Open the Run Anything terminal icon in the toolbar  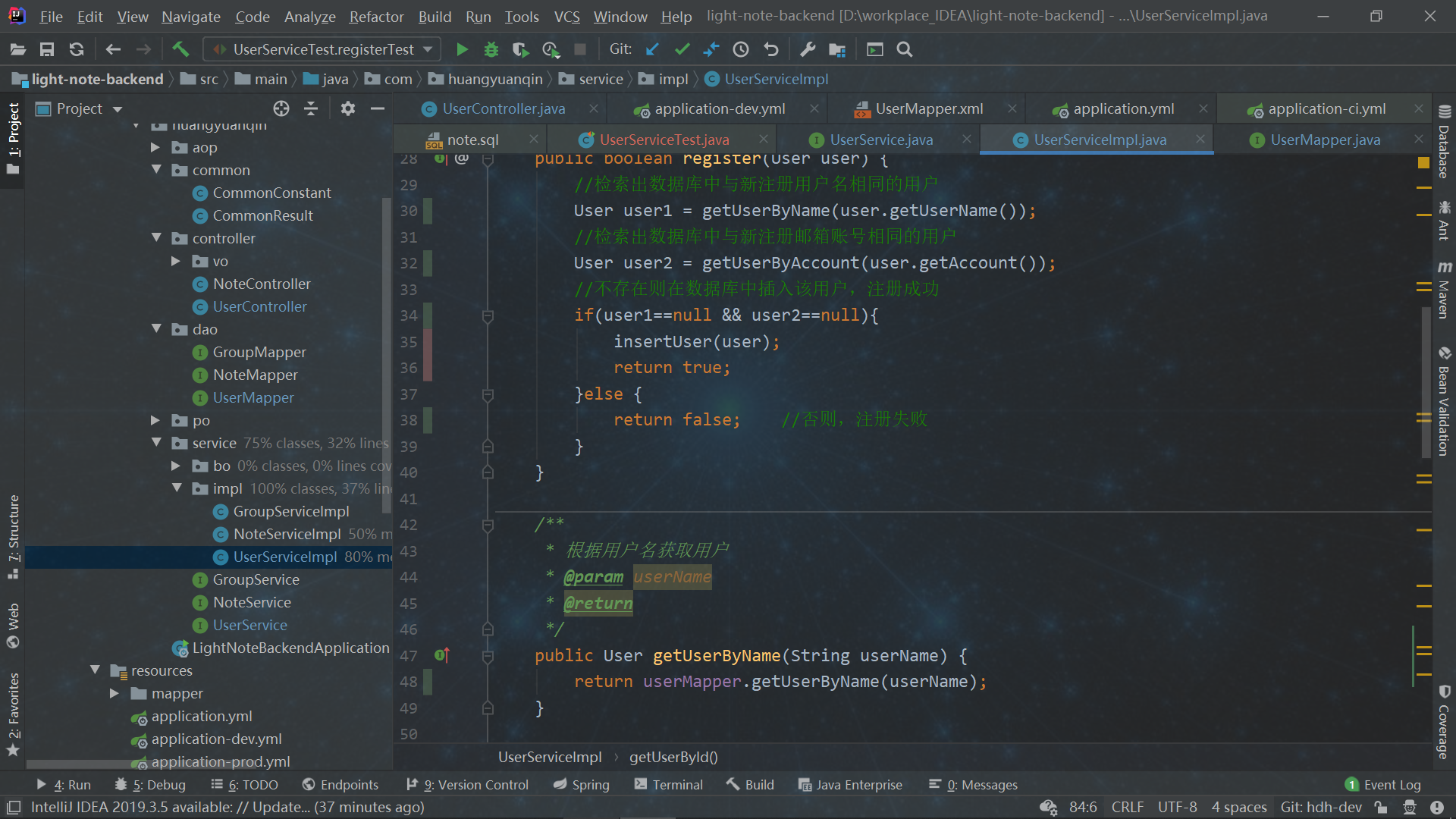click(875, 49)
